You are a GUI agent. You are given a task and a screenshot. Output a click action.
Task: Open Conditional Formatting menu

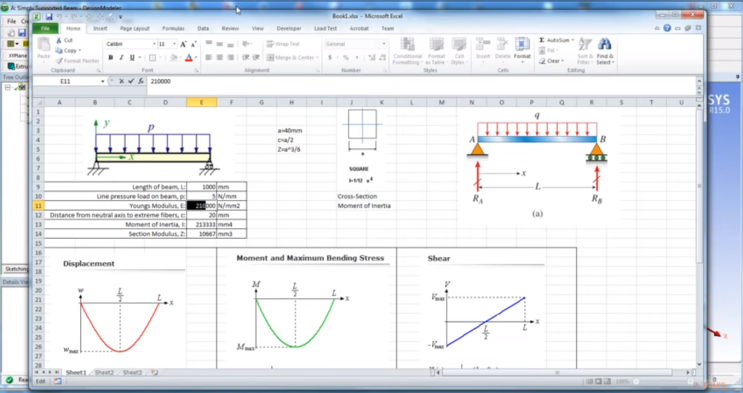(x=408, y=51)
